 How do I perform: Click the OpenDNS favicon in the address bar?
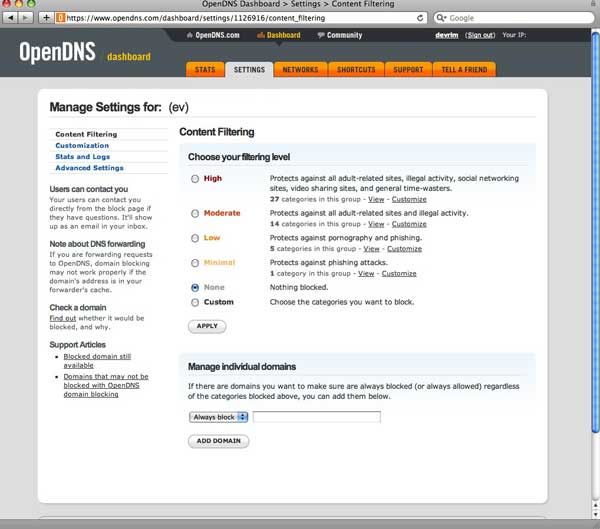[x=60, y=18]
